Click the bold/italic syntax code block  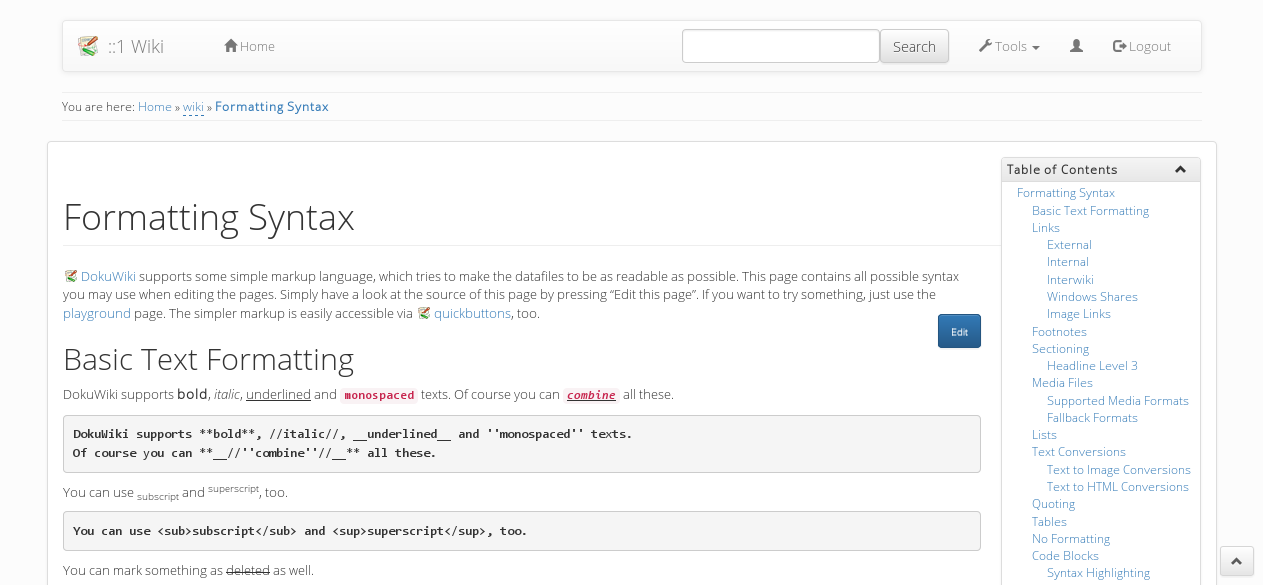click(522, 444)
